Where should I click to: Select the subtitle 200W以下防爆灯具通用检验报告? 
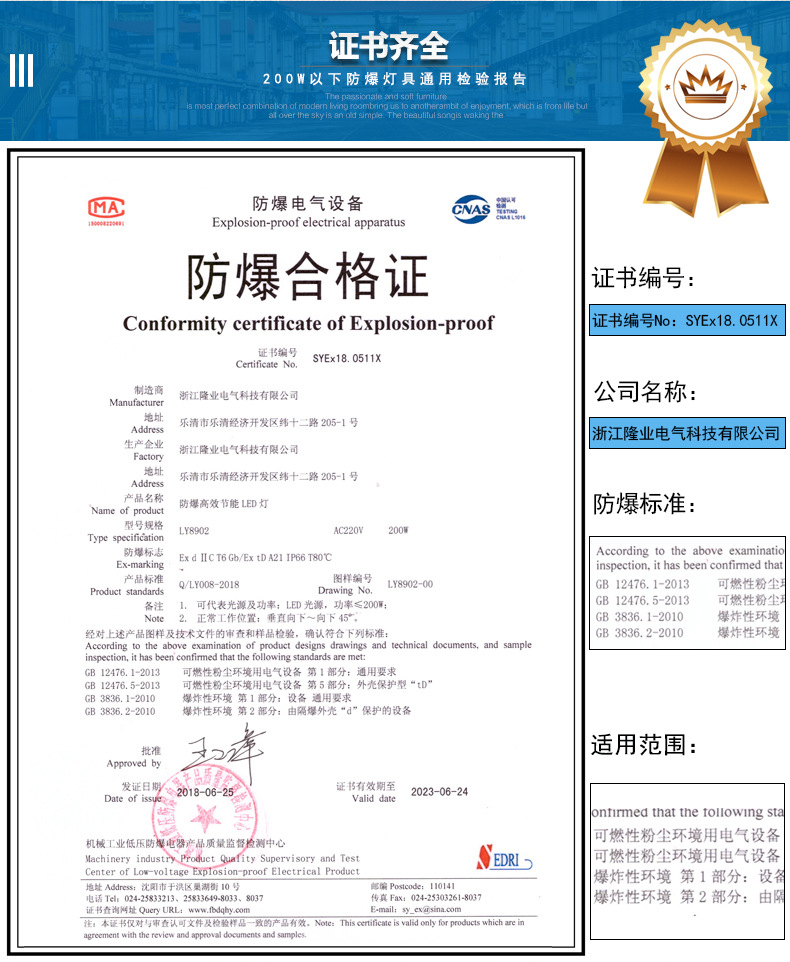coord(394,79)
